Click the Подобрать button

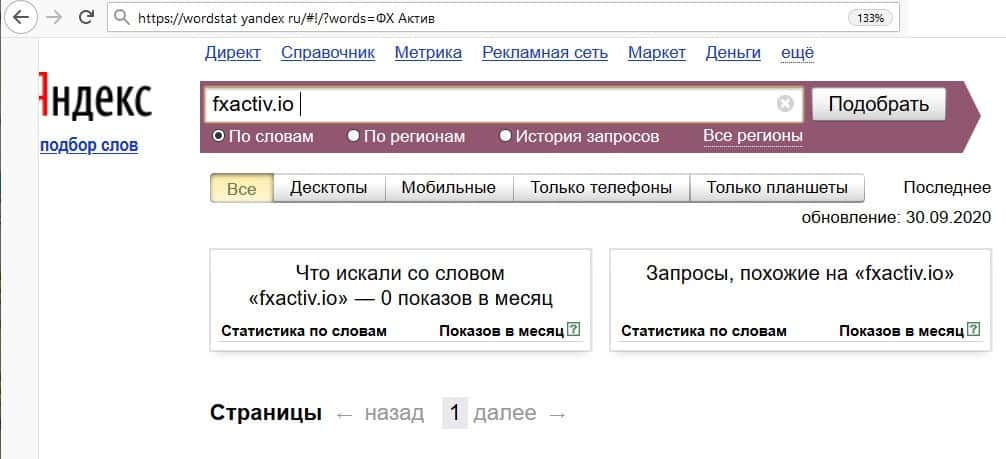[878, 104]
